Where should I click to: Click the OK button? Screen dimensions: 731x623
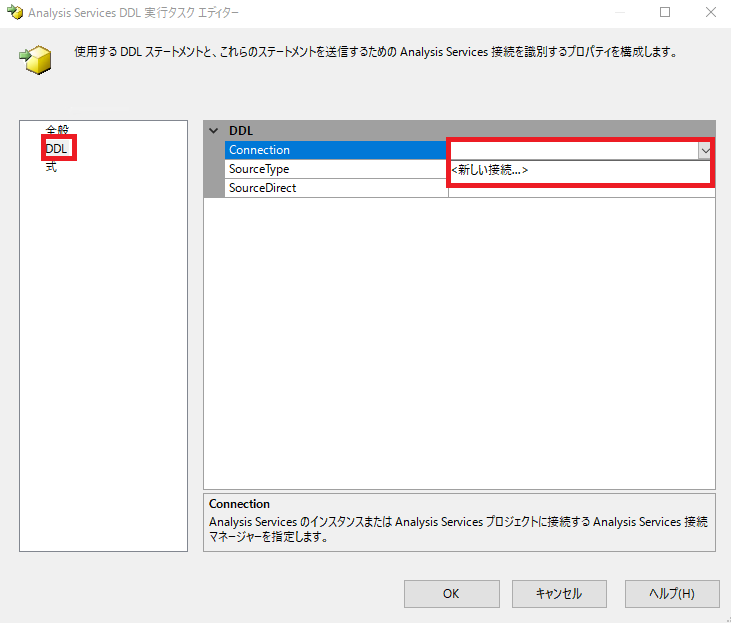coord(451,594)
